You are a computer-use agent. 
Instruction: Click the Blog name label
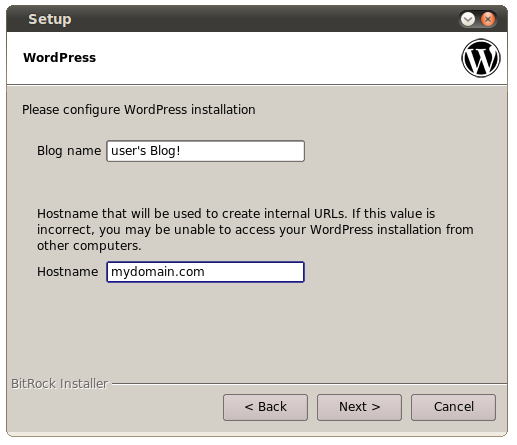(69, 151)
